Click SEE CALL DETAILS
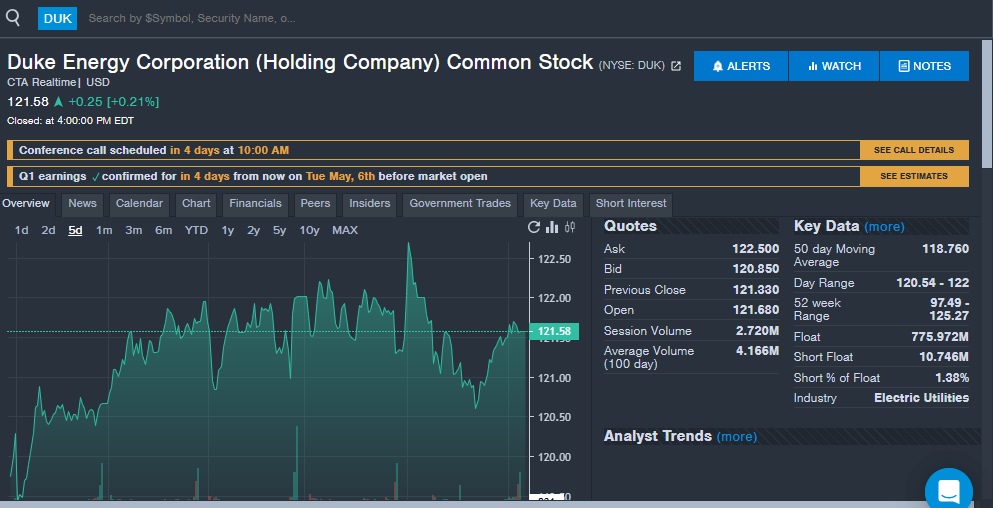 pyautogui.click(x=914, y=150)
